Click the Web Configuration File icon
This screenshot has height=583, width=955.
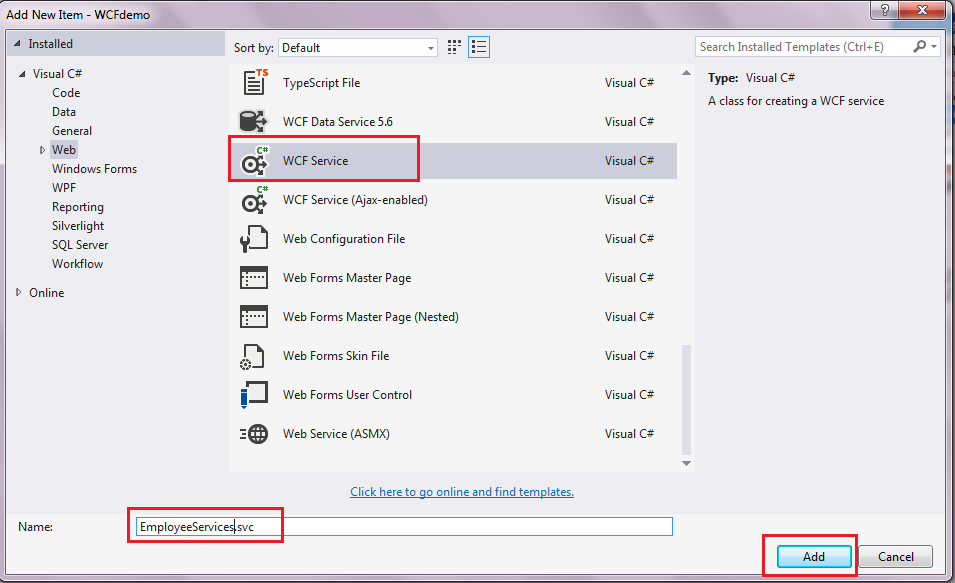click(254, 239)
